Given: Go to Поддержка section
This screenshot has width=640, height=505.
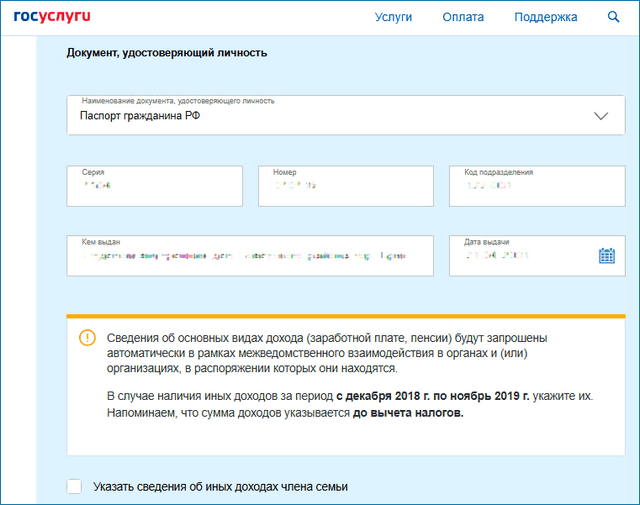Looking at the screenshot, I should 546,17.
